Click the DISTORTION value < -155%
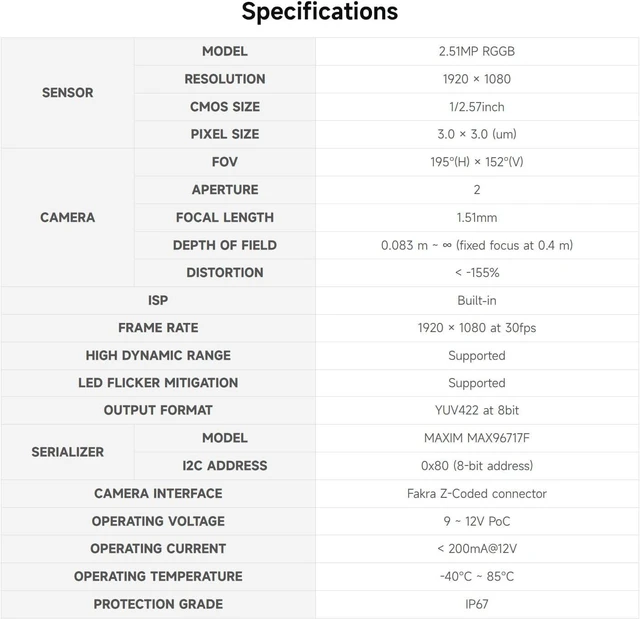 pos(477,273)
